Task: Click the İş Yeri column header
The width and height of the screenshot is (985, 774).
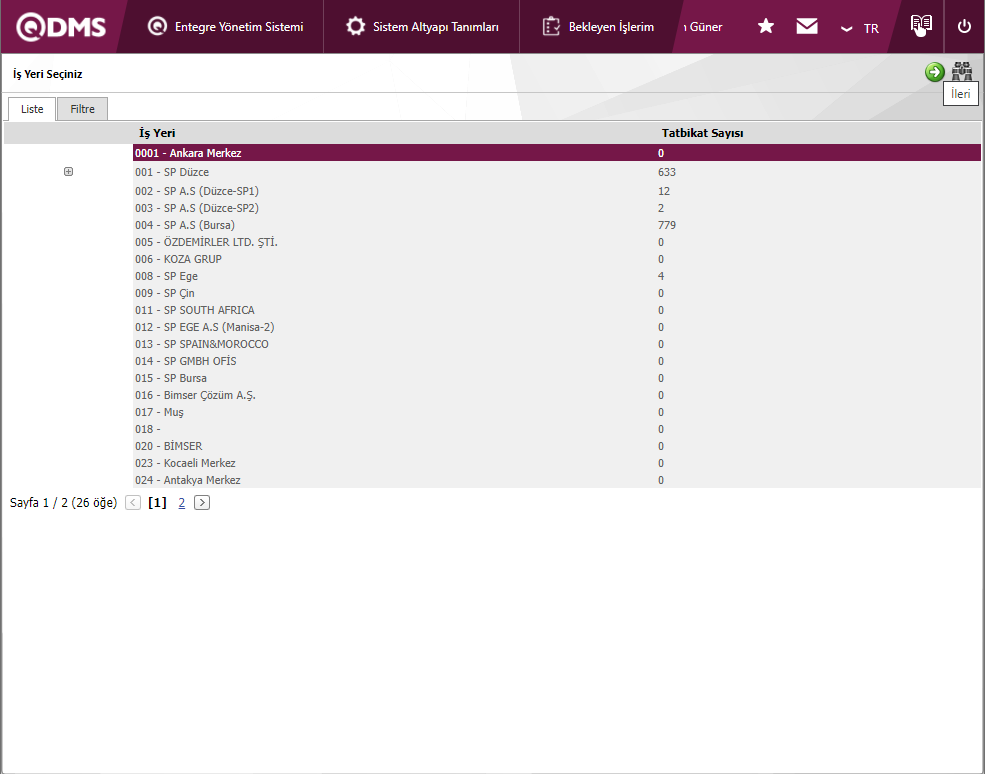Action: pyautogui.click(x=157, y=133)
